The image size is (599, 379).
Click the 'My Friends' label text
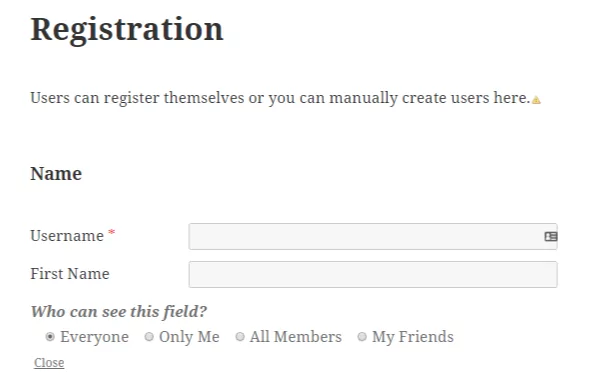click(413, 337)
